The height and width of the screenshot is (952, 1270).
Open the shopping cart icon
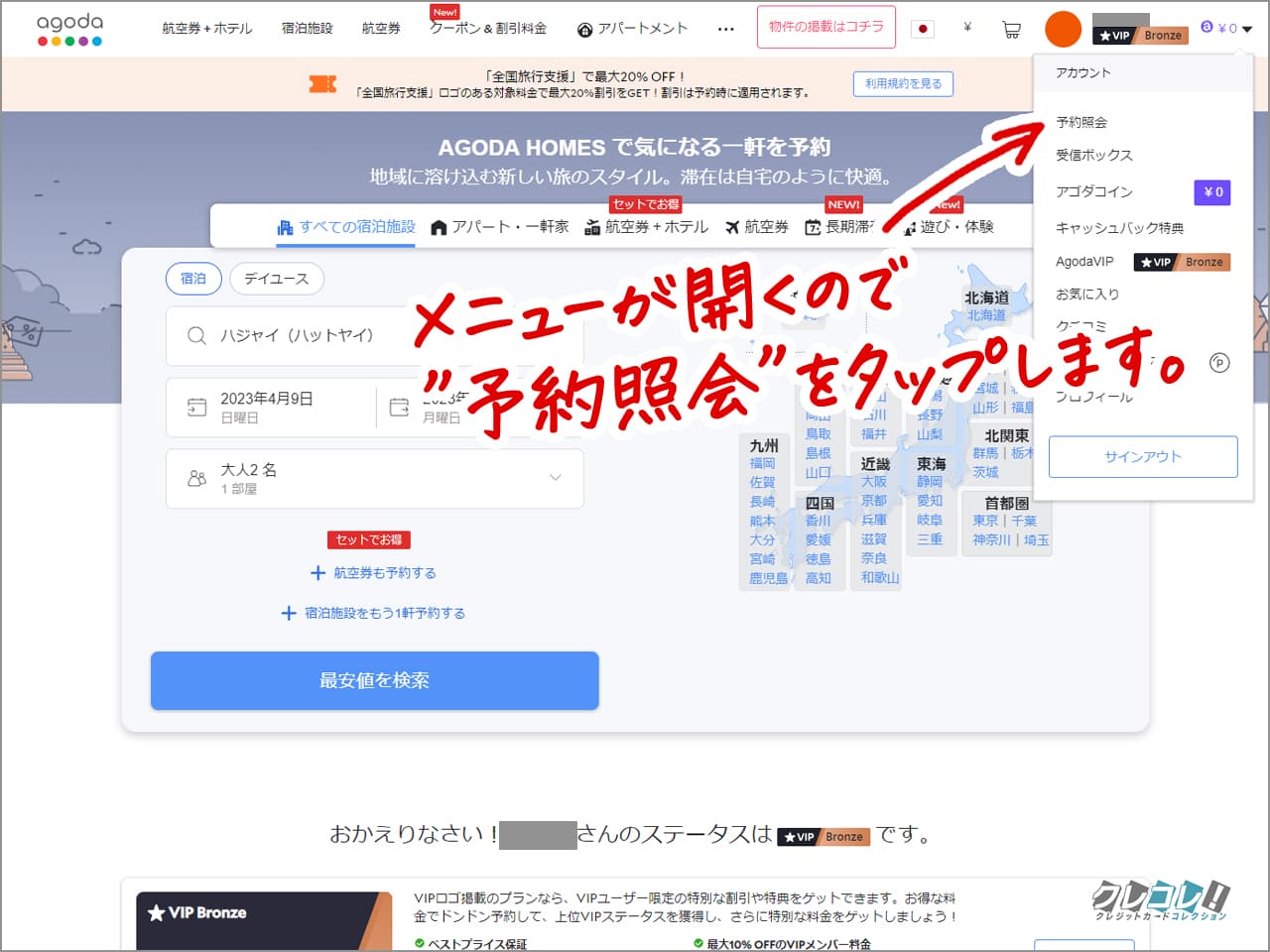(1011, 30)
